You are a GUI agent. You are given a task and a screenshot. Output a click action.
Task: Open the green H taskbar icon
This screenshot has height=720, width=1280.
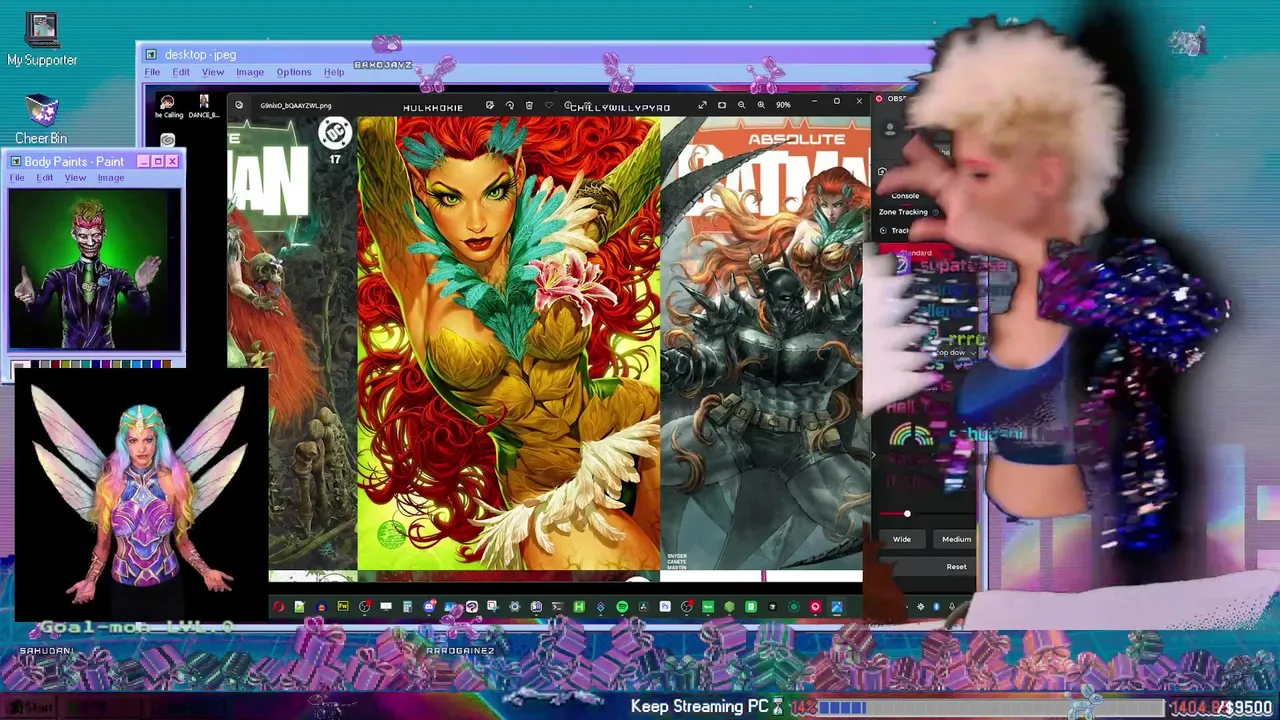coord(579,607)
